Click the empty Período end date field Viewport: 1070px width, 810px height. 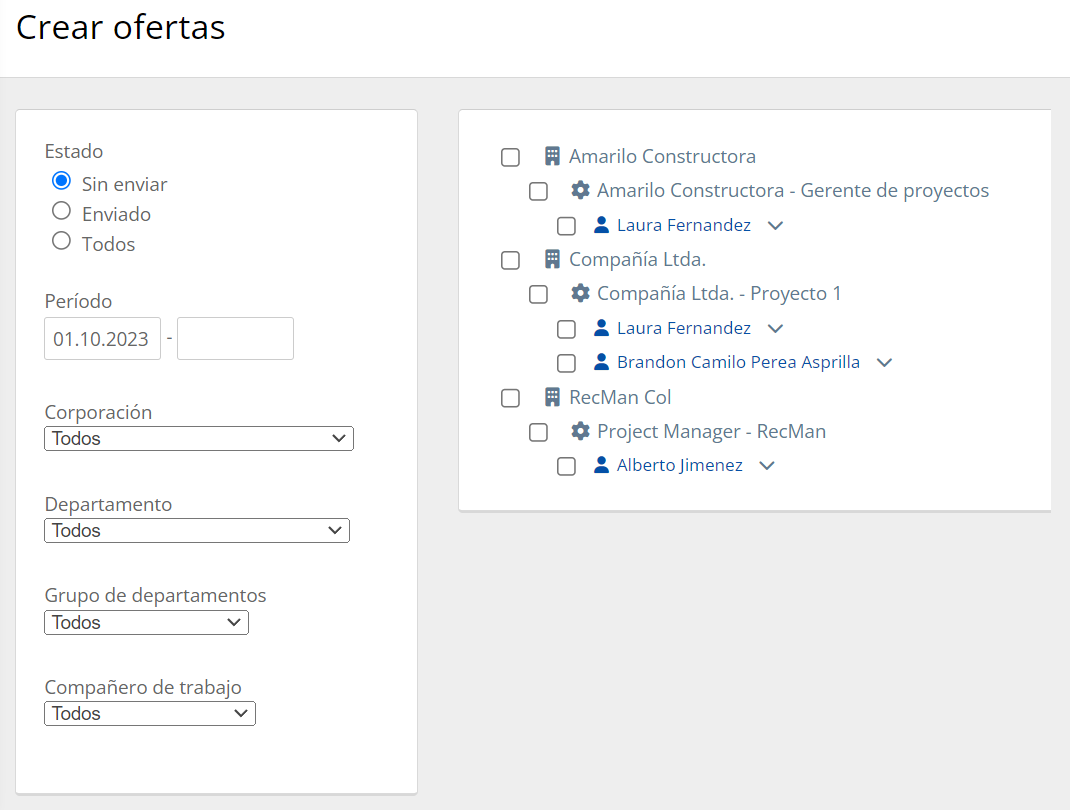point(235,339)
